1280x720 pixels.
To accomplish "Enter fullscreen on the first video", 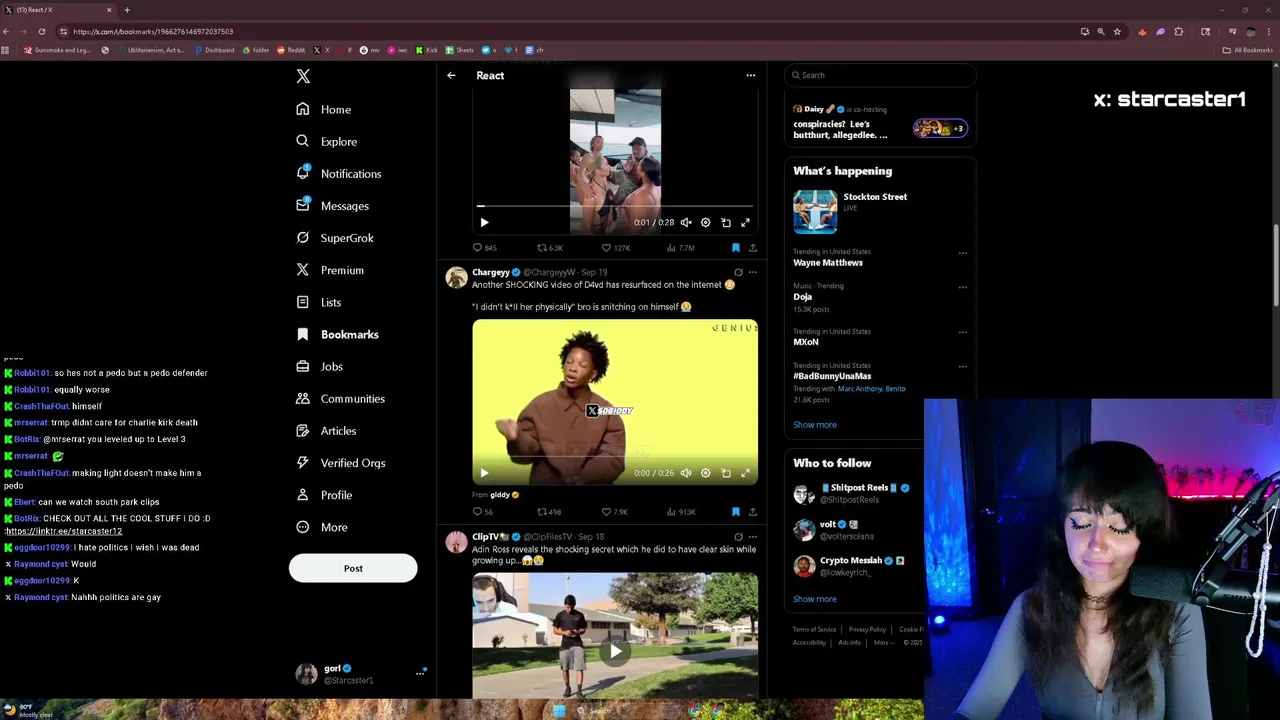I will tap(745, 222).
